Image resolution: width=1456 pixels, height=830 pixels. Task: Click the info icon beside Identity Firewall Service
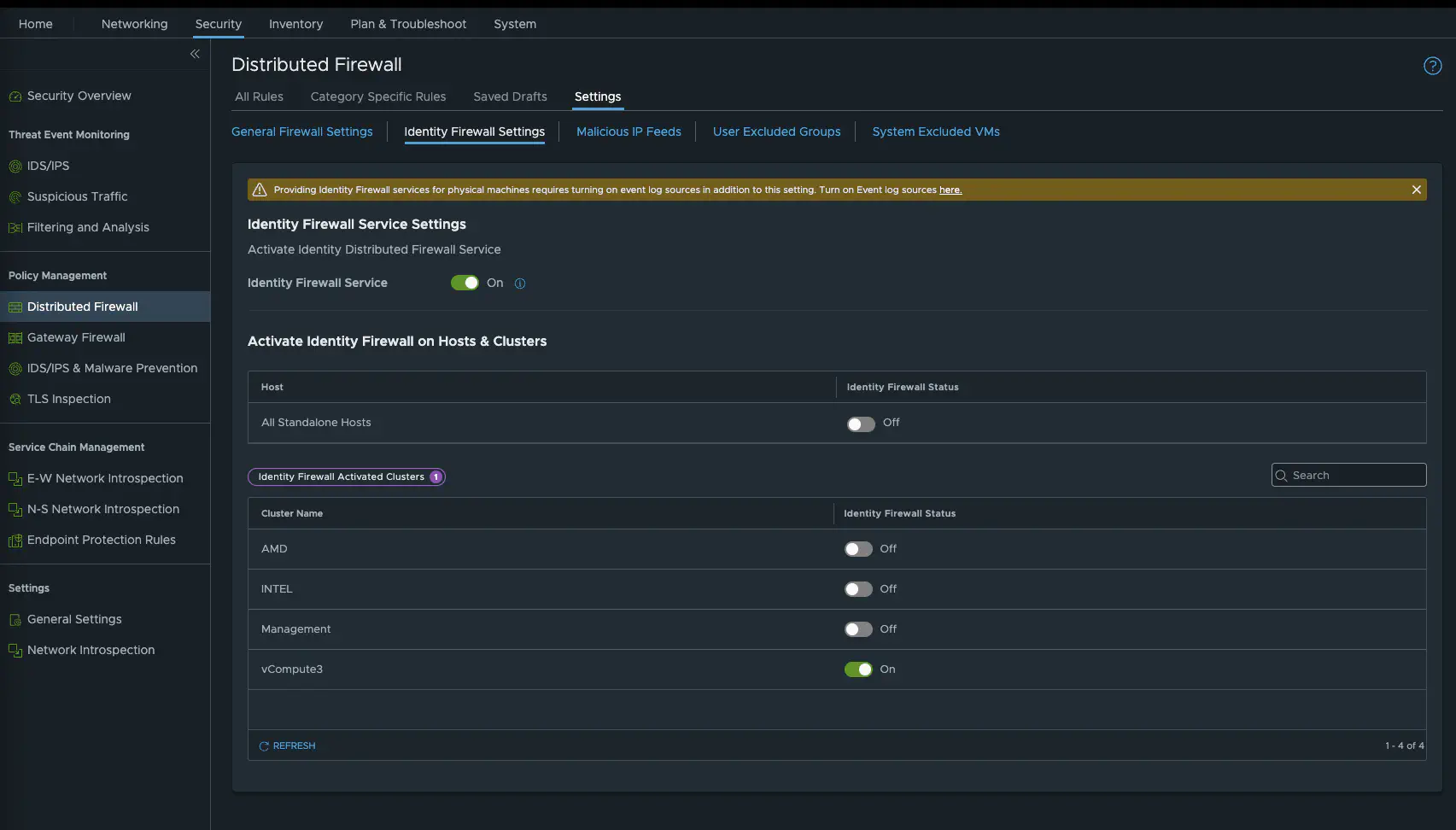click(520, 283)
